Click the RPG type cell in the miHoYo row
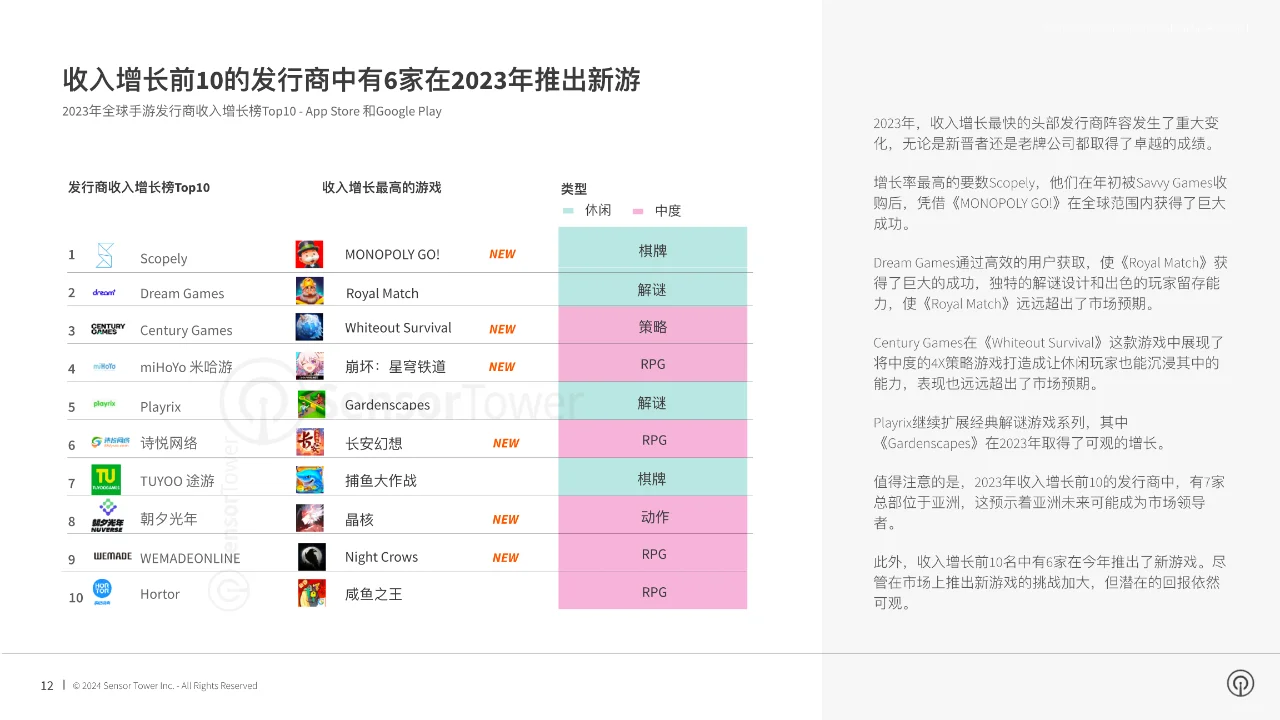Viewport: 1280px width, 720px height. click(x=652, y=363)
